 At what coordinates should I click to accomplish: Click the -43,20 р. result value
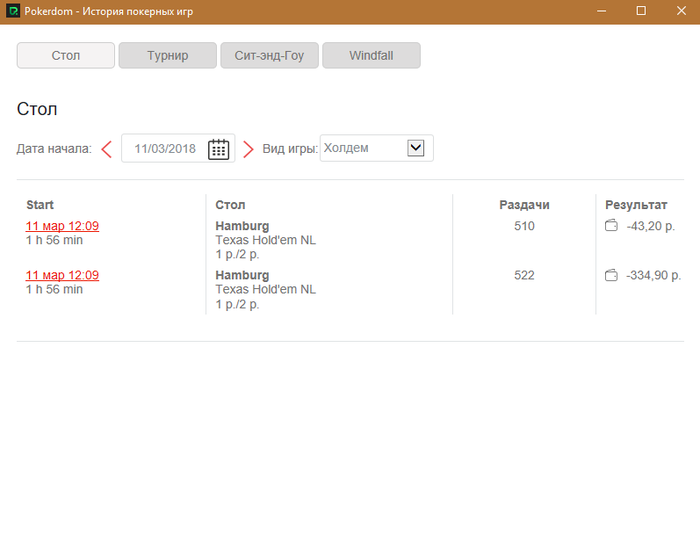point(650,226)
